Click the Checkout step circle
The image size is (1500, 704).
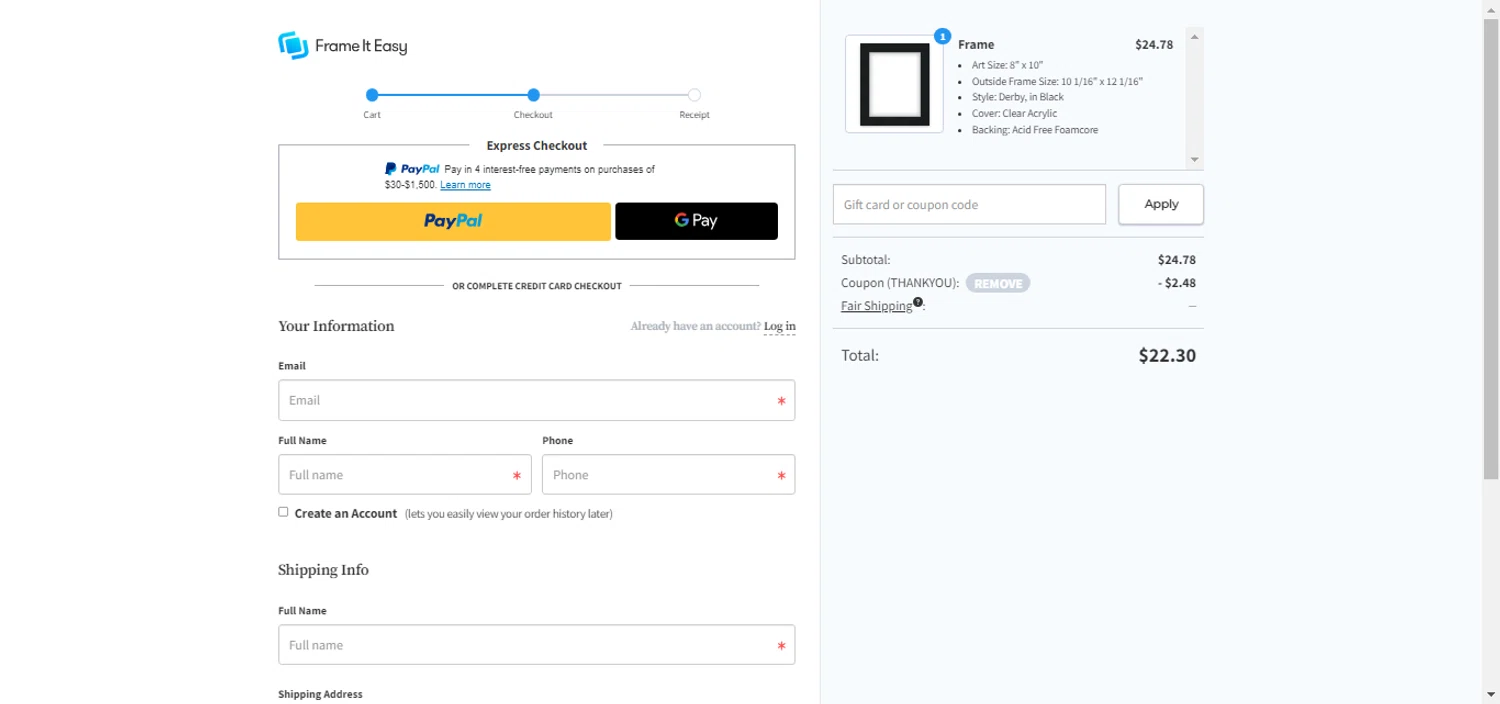(x=533, y=95)
